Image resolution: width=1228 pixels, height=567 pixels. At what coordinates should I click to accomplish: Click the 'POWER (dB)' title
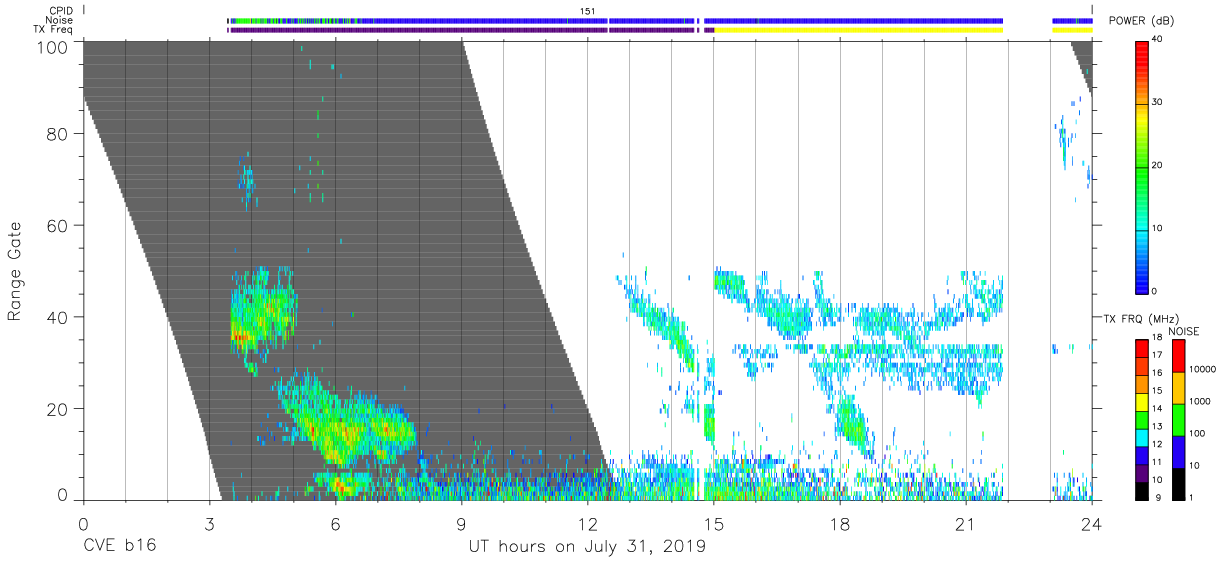[x=1142, y=21]
